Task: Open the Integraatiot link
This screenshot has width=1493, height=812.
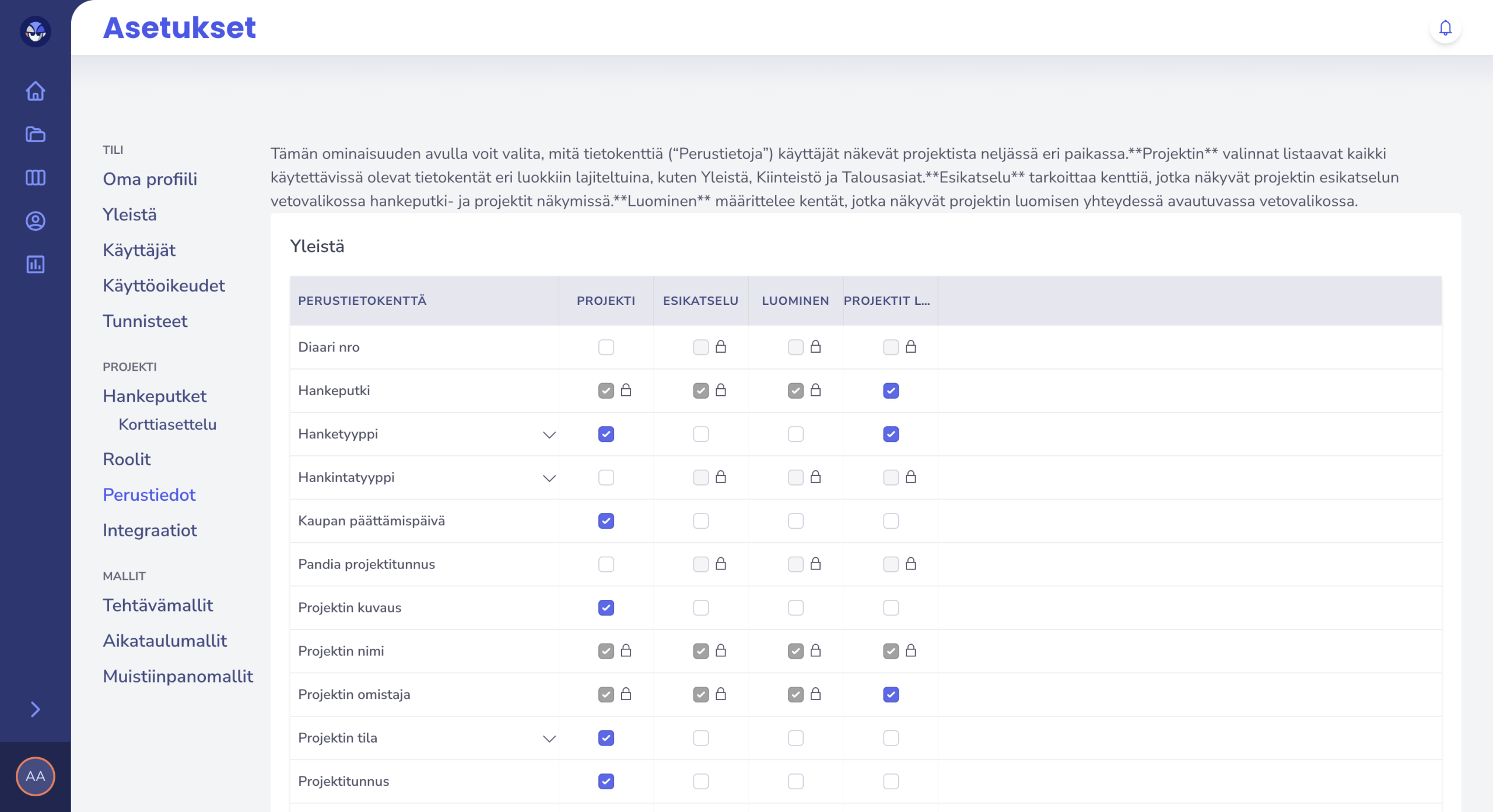Action: click(149, 530)
